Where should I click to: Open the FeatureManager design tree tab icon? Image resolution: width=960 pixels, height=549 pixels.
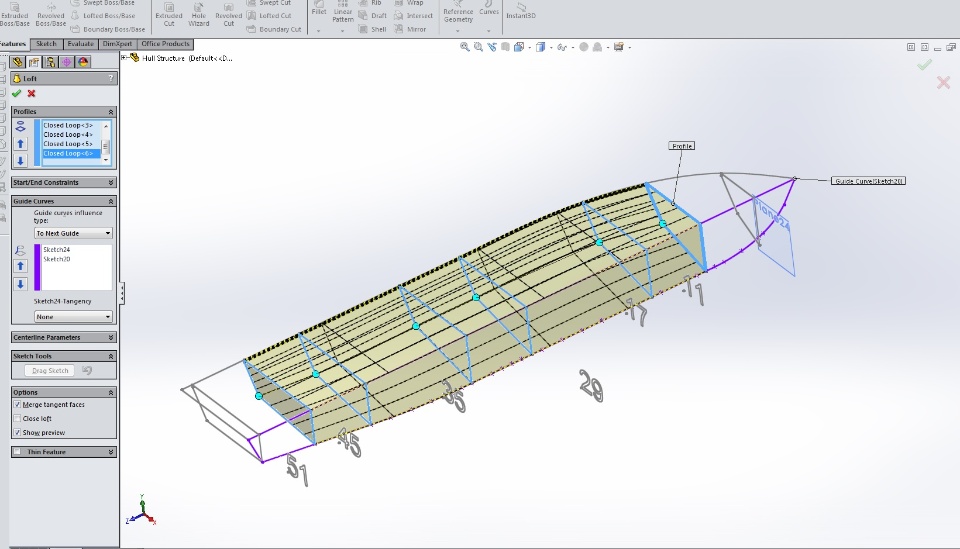(17, 62)
